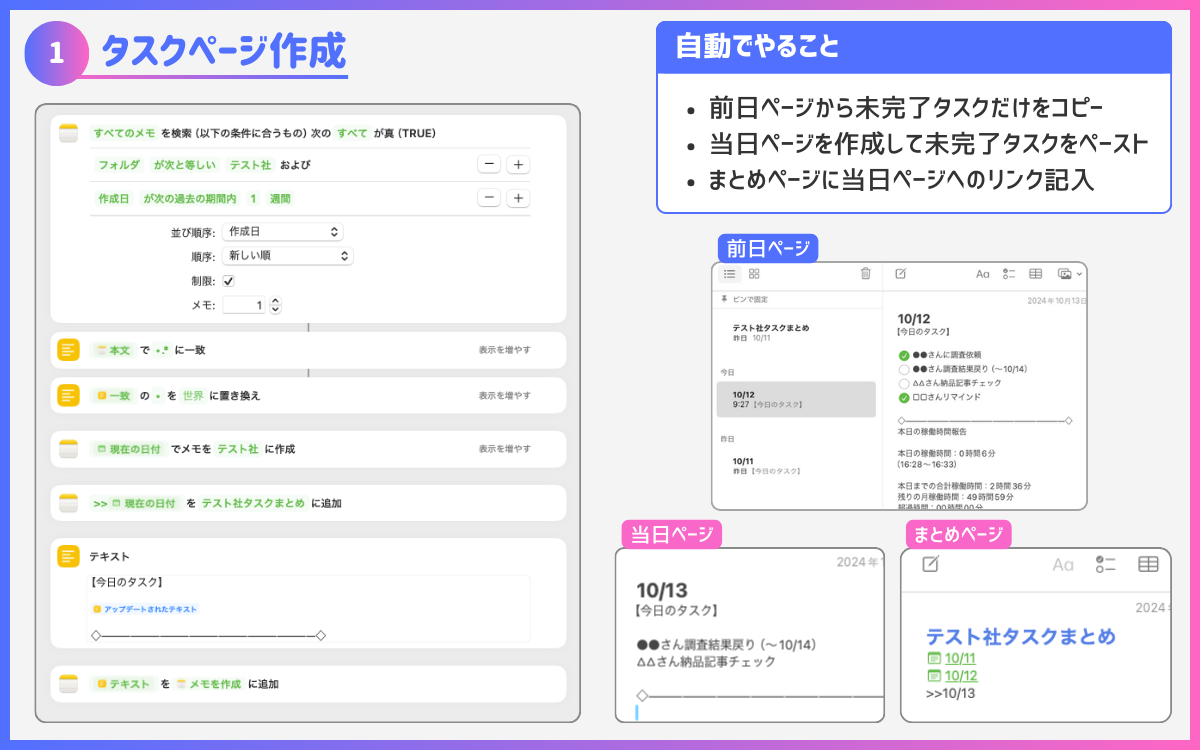This screenshot has height=750, width=1200.
Task: Click the table icon in the まとめページ toolbar
Action: (x=1148, y=565)
